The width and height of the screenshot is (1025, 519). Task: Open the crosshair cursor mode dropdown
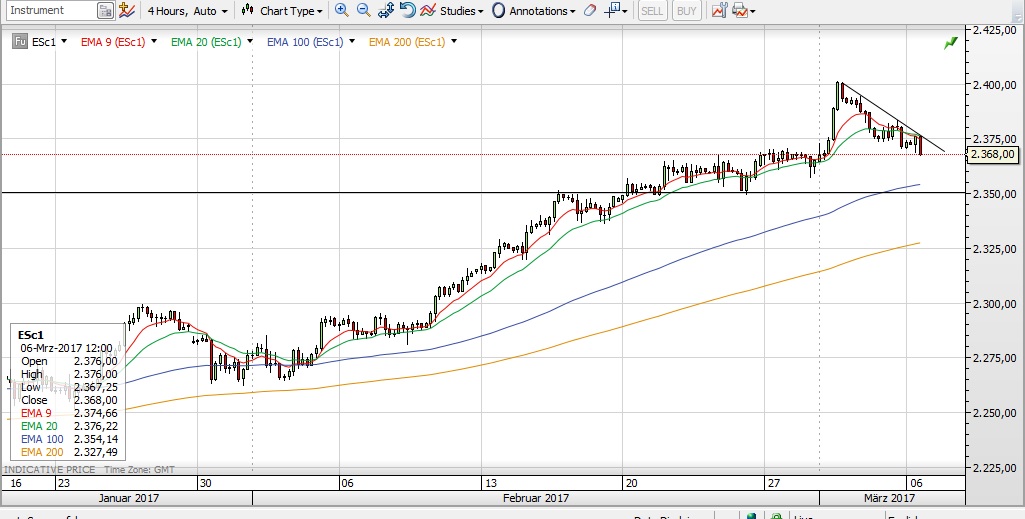[x=615, y=10]
